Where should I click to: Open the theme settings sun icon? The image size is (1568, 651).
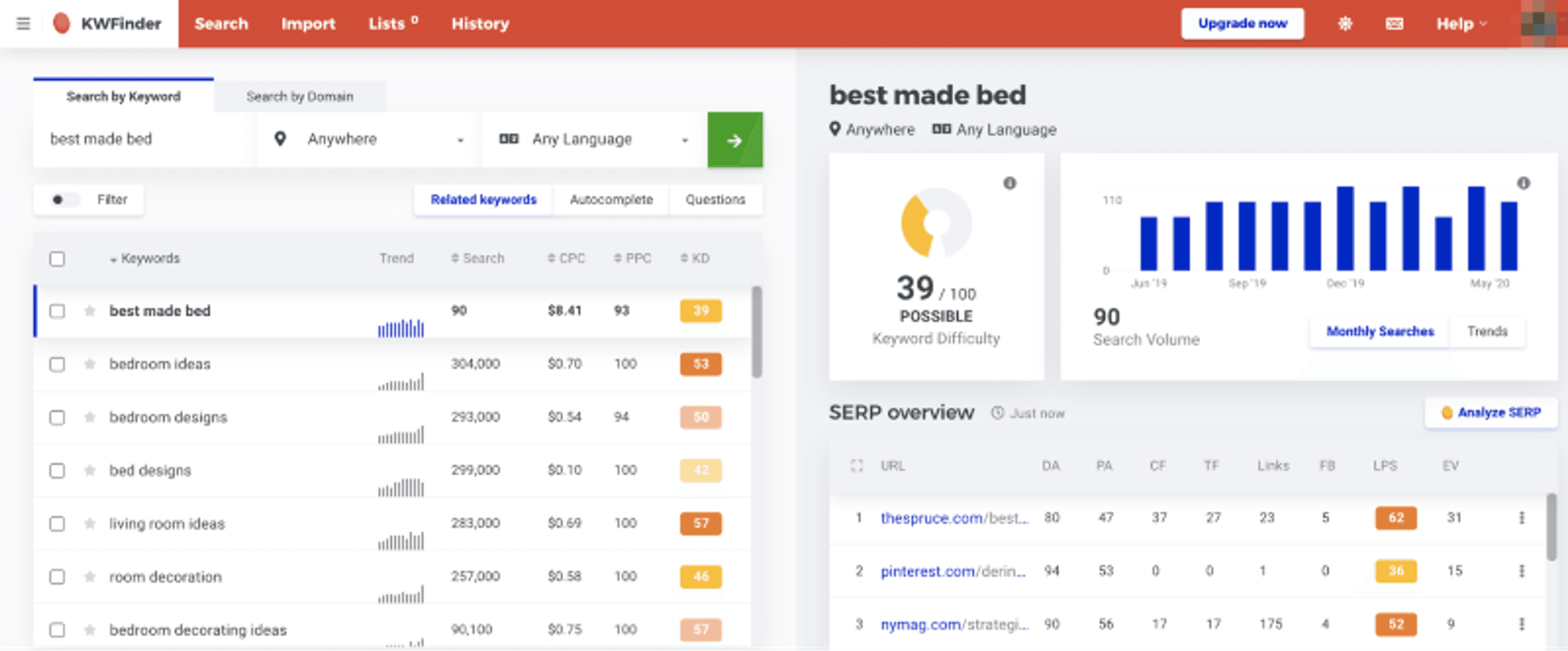[1345, 24]
